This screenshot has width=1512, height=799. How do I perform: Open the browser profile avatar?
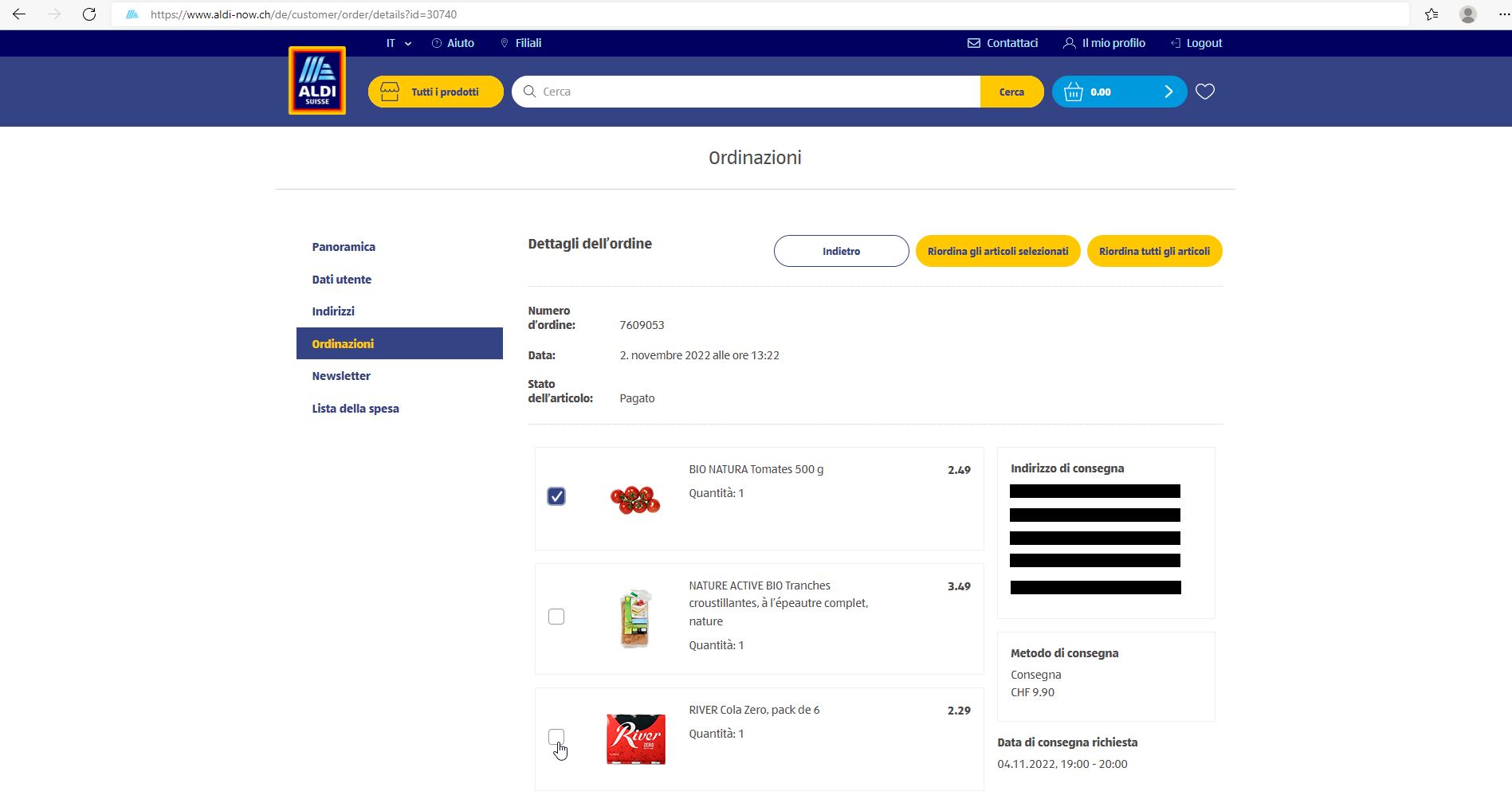[1468, 14]
